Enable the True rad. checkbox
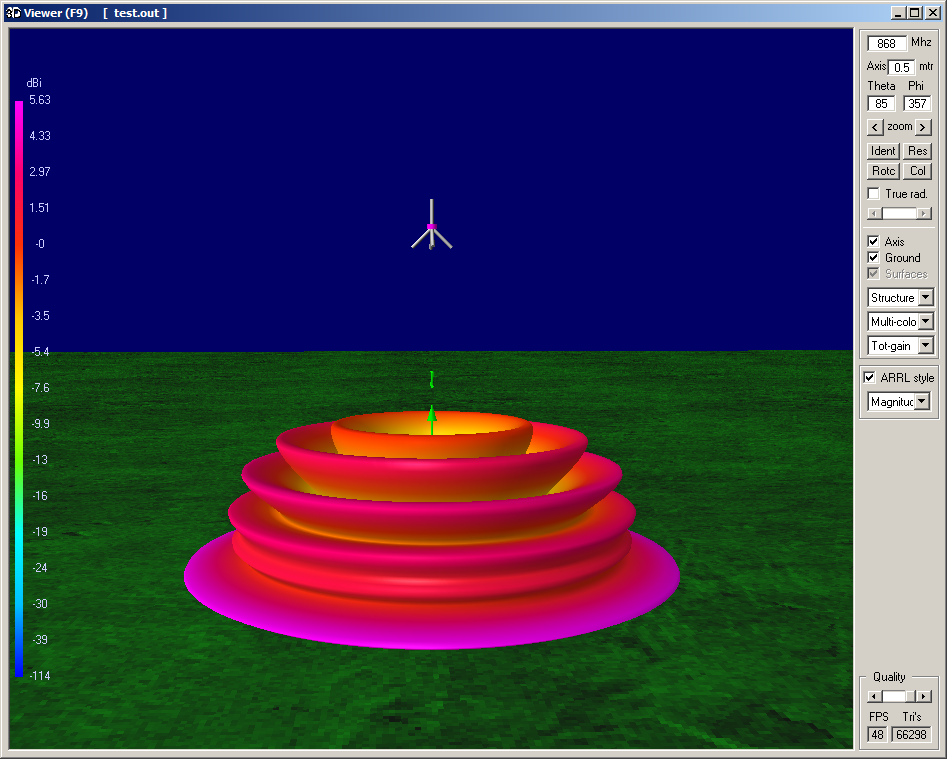947x759 pixels. pyautogui.click(x=873, y=193)
